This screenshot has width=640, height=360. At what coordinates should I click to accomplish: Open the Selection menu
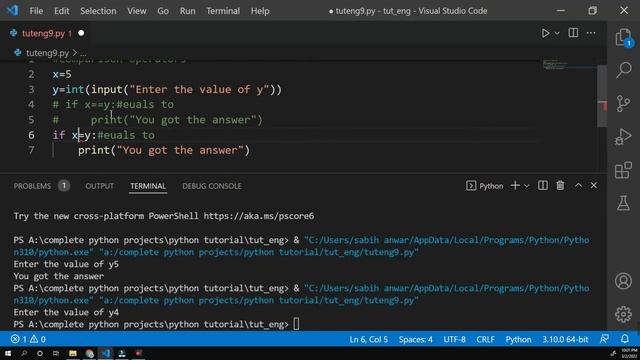[98, 11]
